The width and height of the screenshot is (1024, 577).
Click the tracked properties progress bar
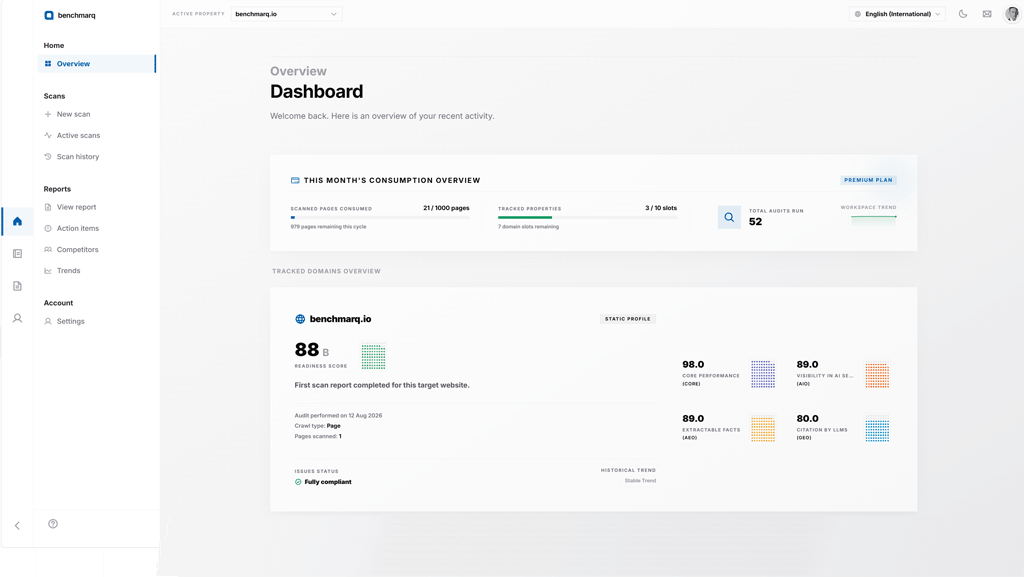point(587,217)
